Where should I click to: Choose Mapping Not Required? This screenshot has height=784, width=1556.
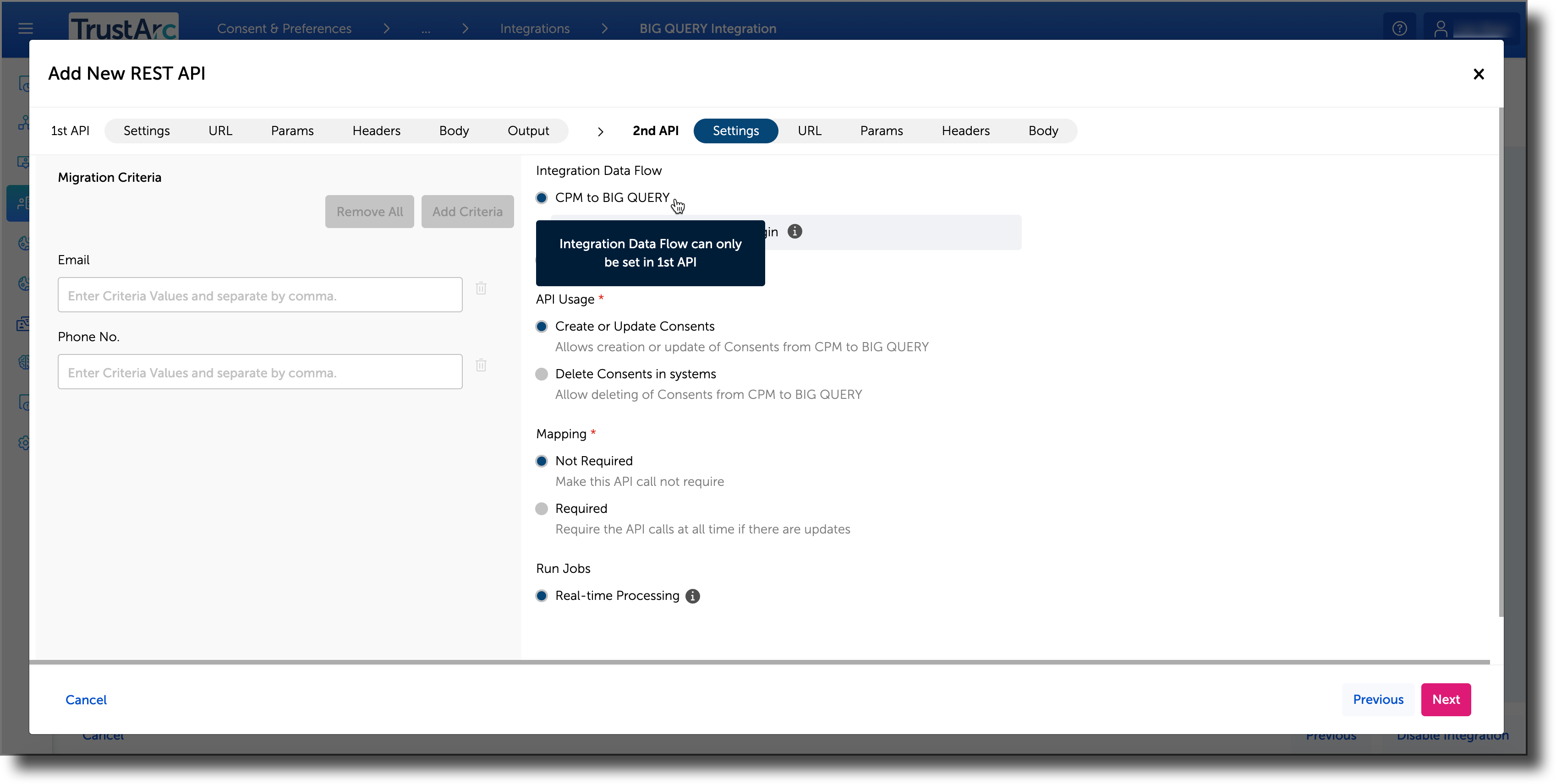541,461
